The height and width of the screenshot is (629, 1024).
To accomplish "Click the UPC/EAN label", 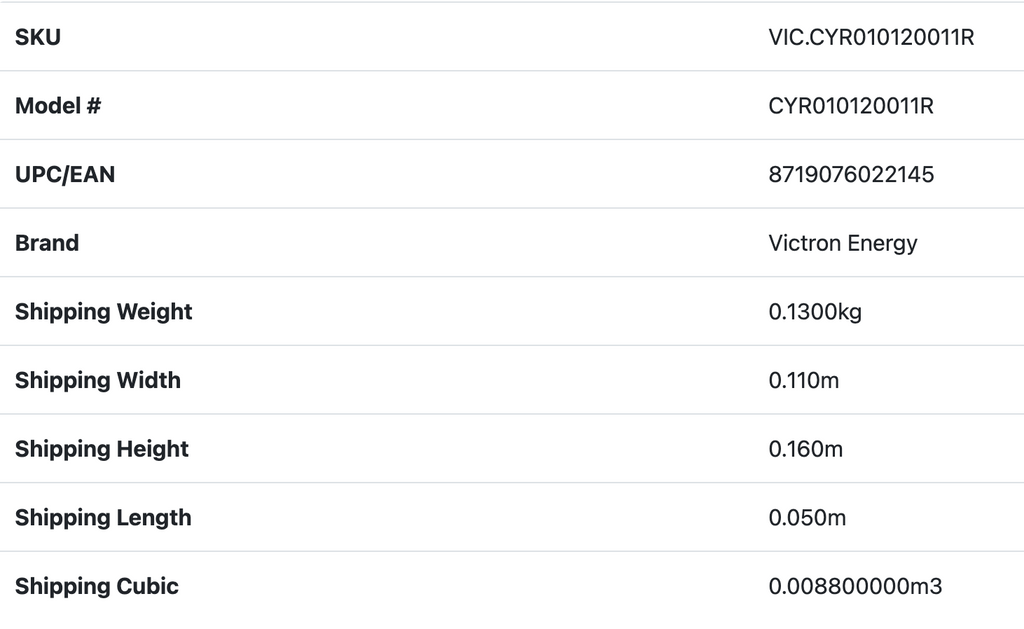I will point(65,174).
